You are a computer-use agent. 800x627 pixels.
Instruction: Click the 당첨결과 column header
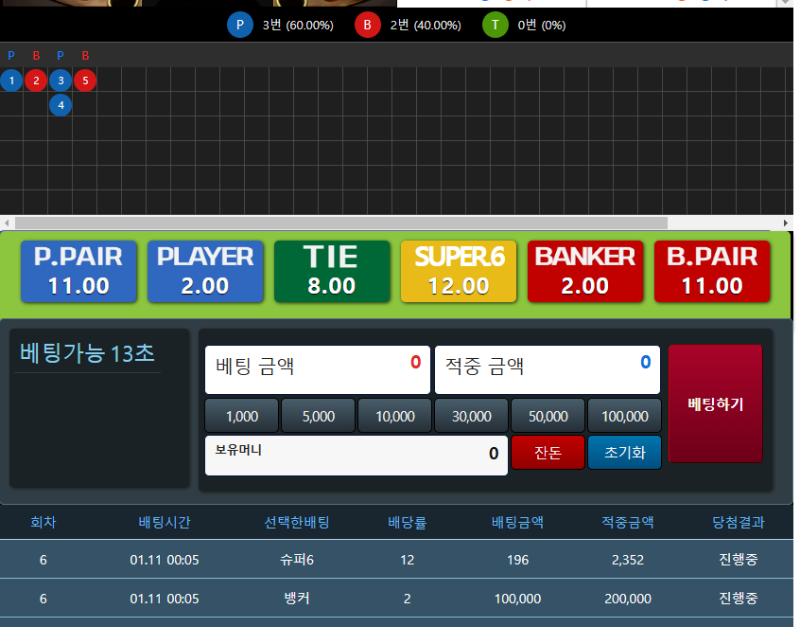(738, 522)
